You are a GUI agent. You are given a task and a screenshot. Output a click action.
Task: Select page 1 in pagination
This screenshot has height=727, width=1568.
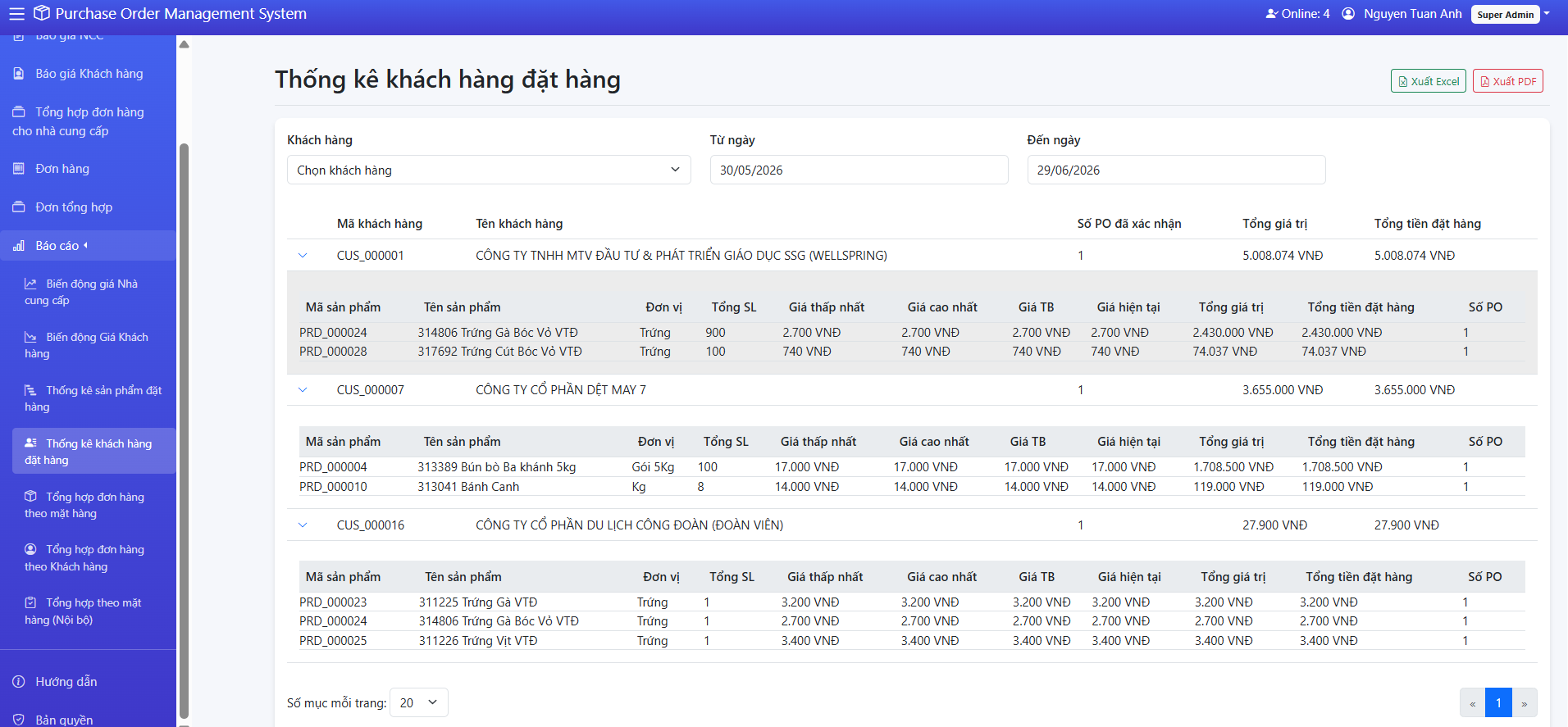coord(1498,703)
